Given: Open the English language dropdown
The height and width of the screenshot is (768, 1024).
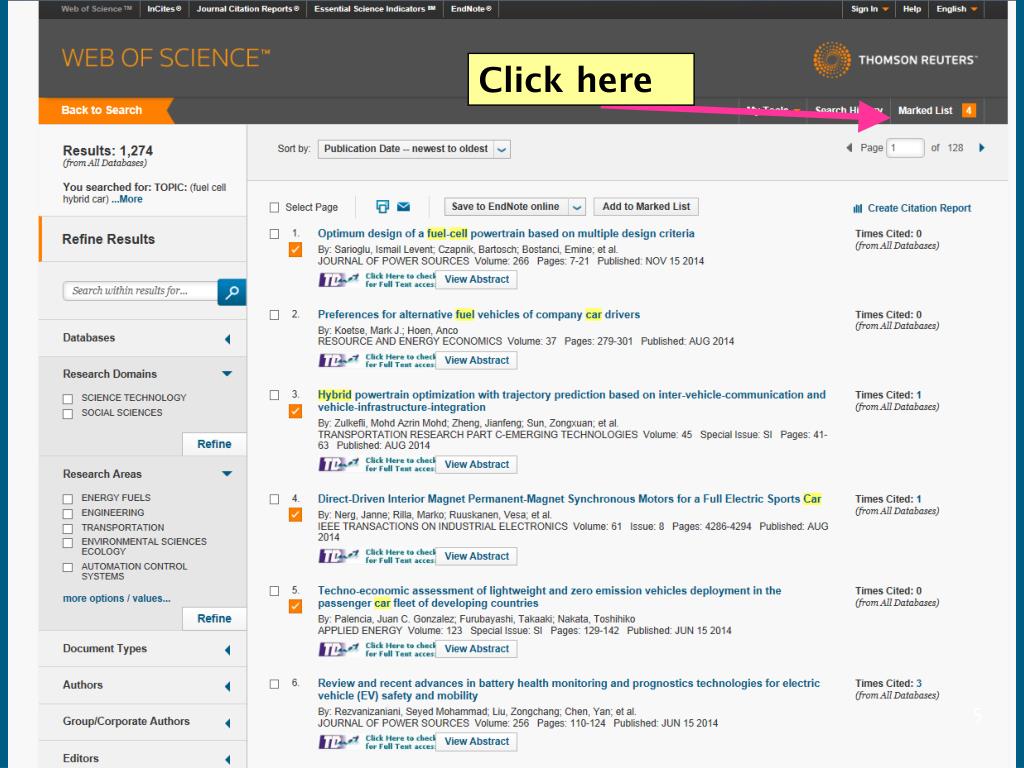Looking at the screenshot, I should [956, 9].
